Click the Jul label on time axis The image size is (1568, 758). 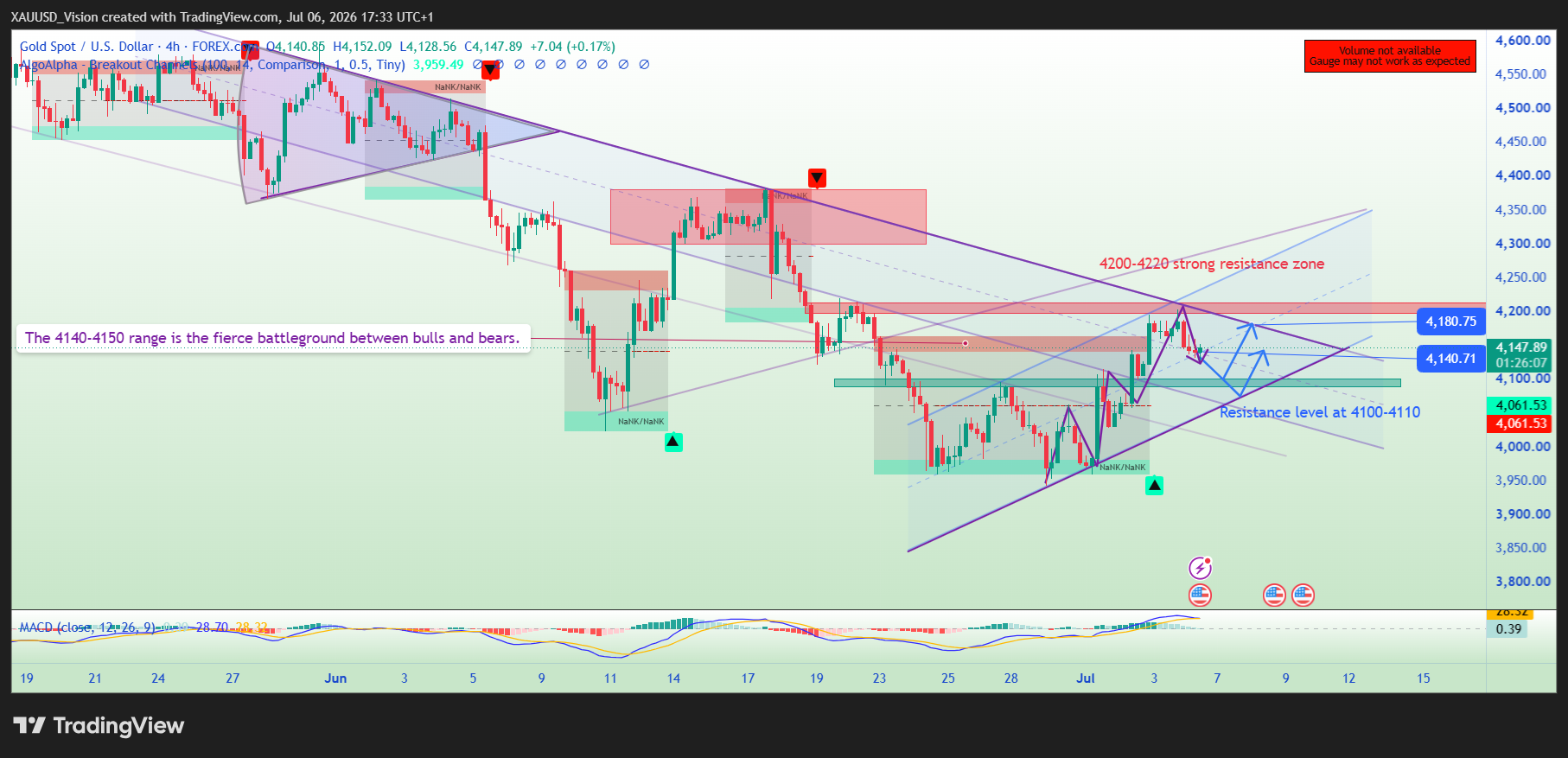1086,678
